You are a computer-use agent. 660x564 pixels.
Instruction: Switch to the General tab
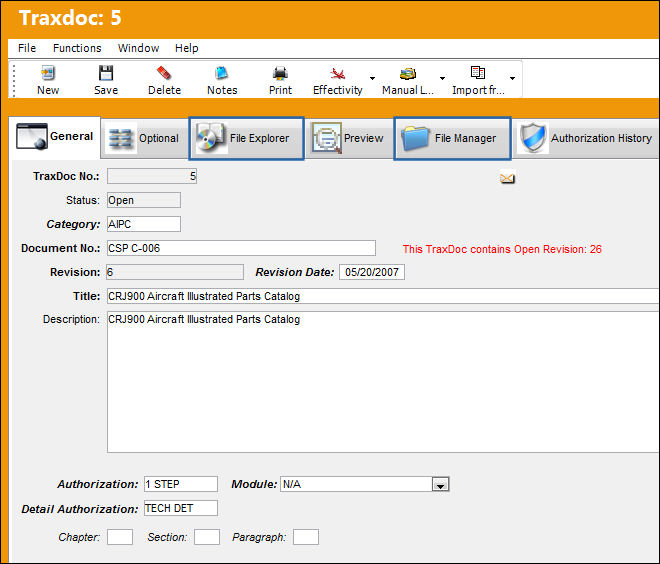55,137
